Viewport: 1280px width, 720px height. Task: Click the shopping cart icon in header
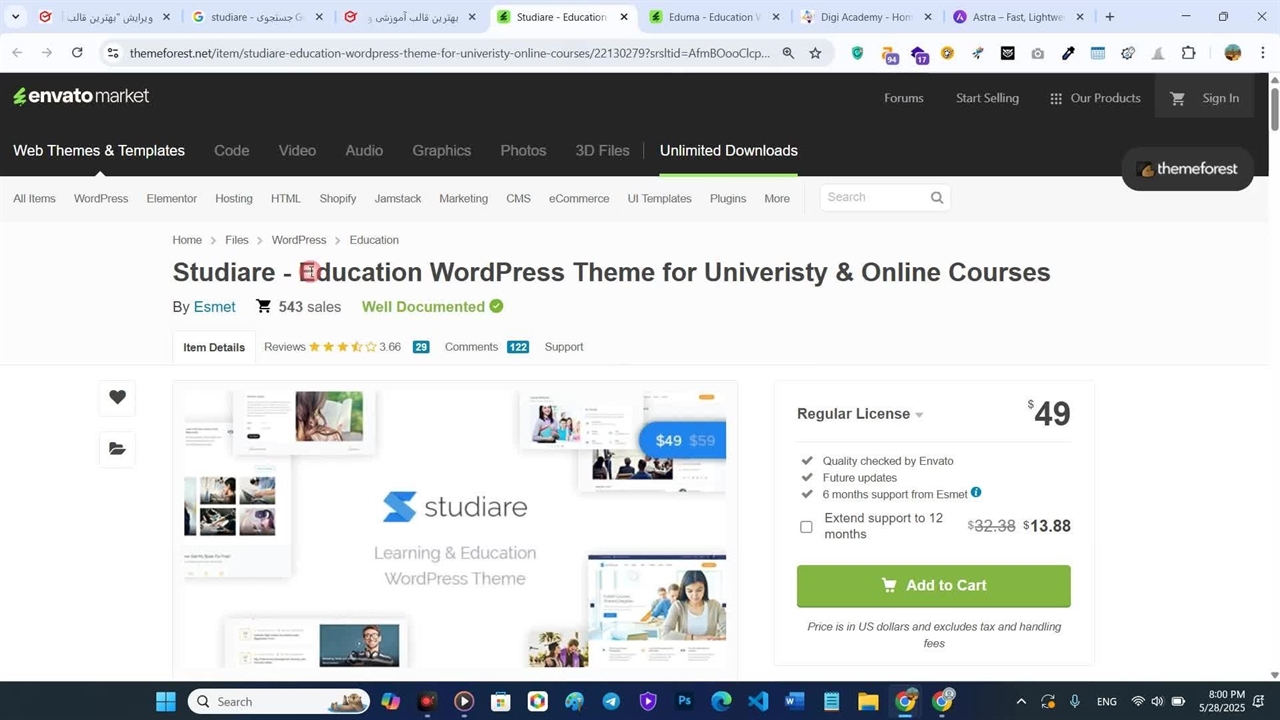coord(1177,98)
